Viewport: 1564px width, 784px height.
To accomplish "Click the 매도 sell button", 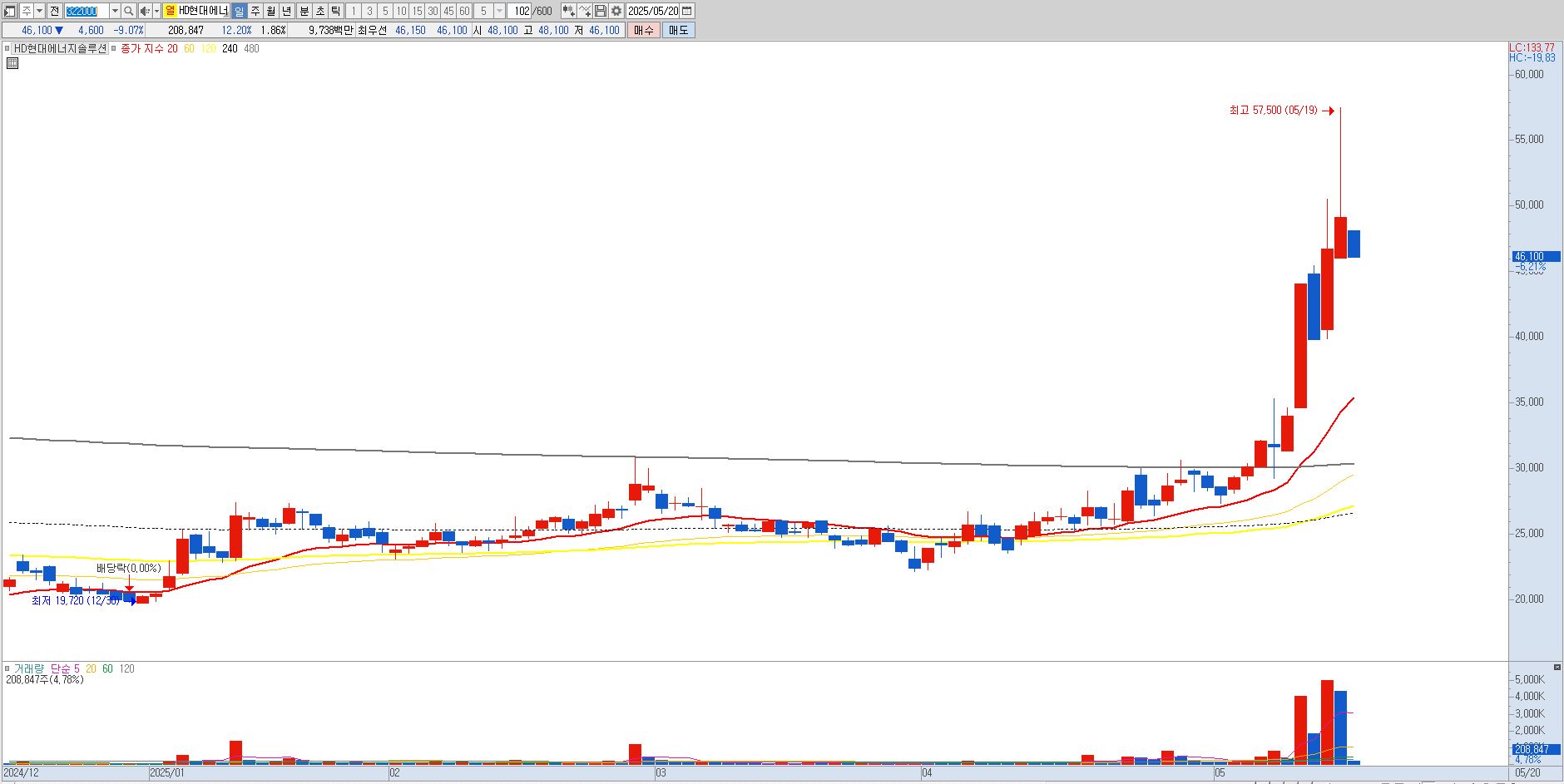I will [x=678, y=30].
